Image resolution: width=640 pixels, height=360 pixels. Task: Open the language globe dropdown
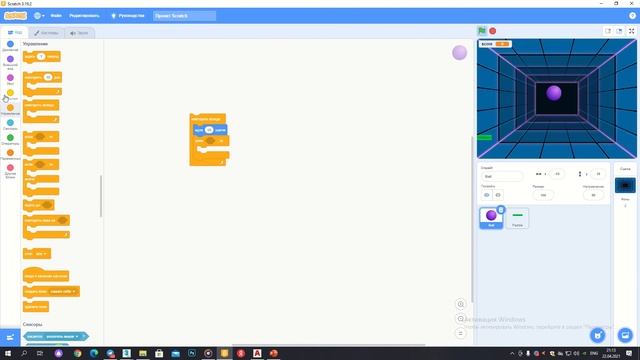click(39, 16)
